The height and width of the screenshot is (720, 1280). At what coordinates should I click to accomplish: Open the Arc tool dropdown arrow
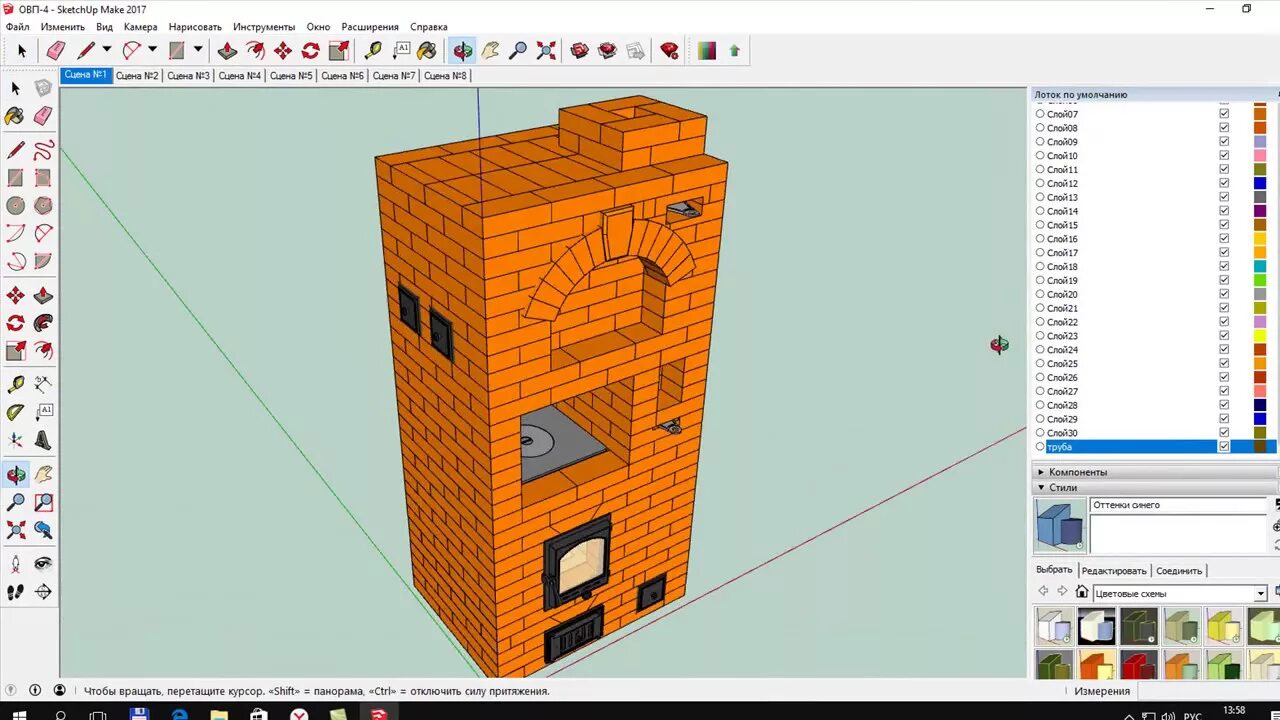(x=152, y=50)
